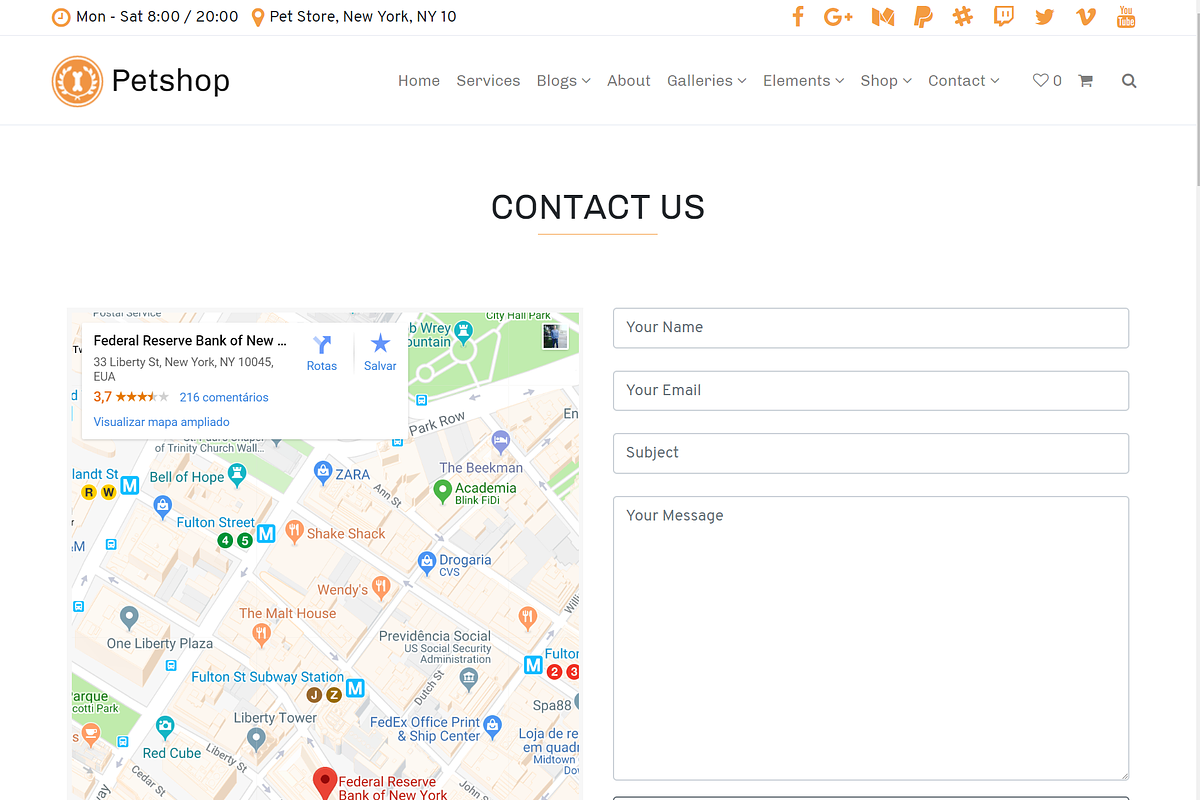Click The Beekman hotel marker
Screen dimensions: 1200x800
point(501,441)
